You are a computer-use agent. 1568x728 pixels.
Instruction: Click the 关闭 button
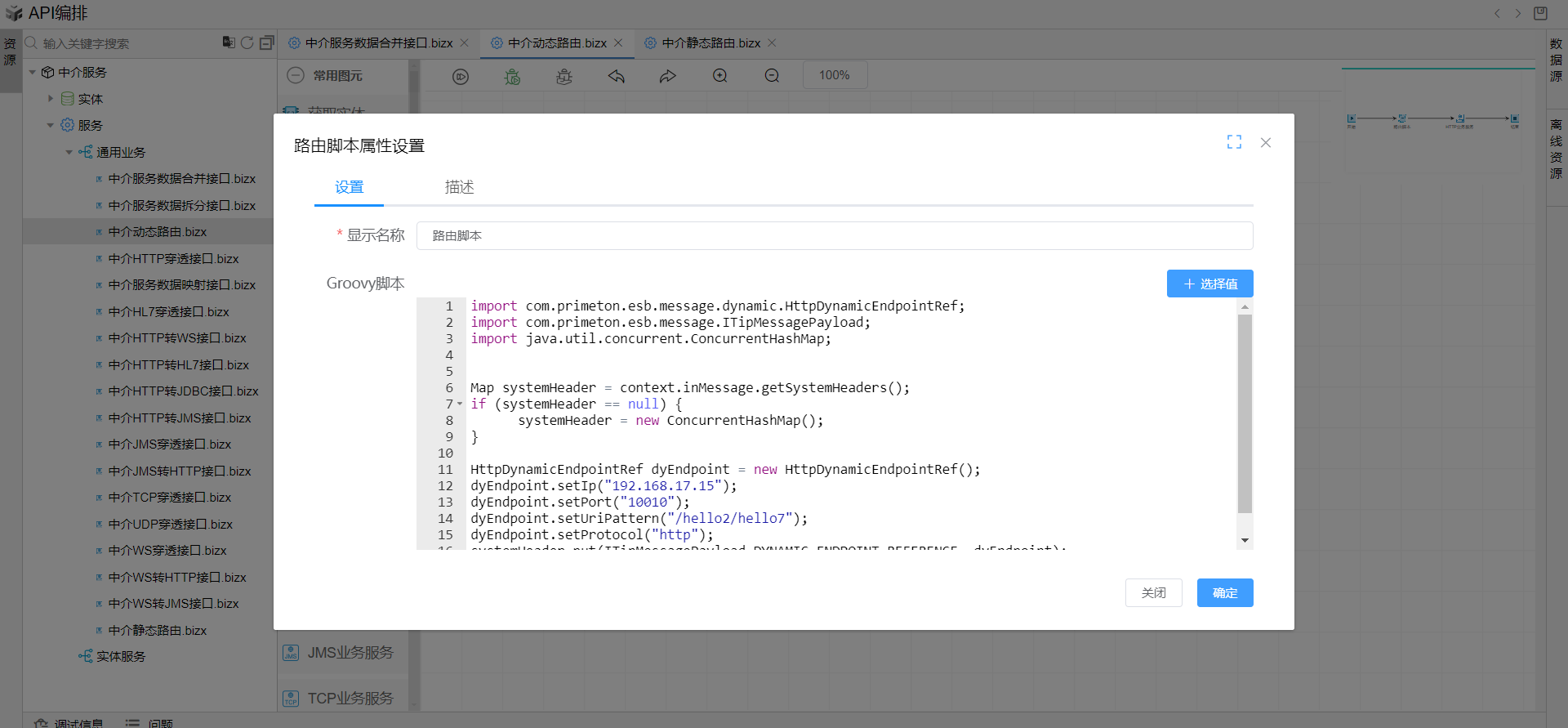pos(1153,592)
